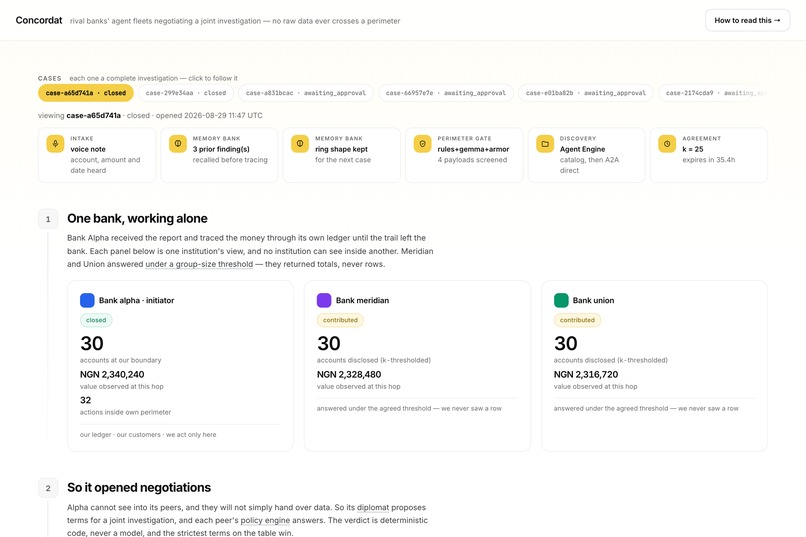Viewport: 806px width, 537px height.
Task: Open case-a831bcac awaiting approval case
Action: [x=306, y=93]
